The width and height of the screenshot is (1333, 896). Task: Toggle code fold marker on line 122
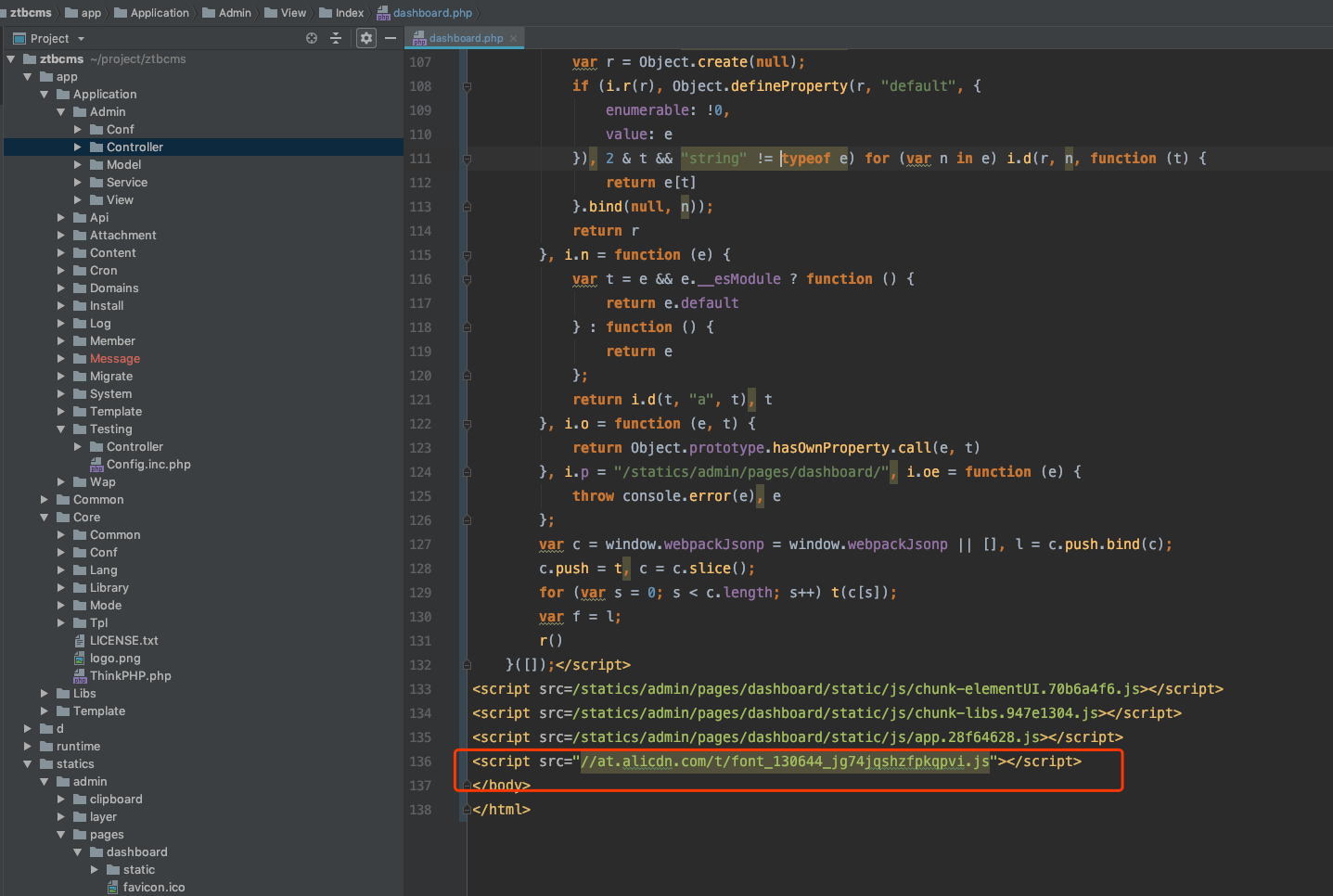[x=467, y=424]
